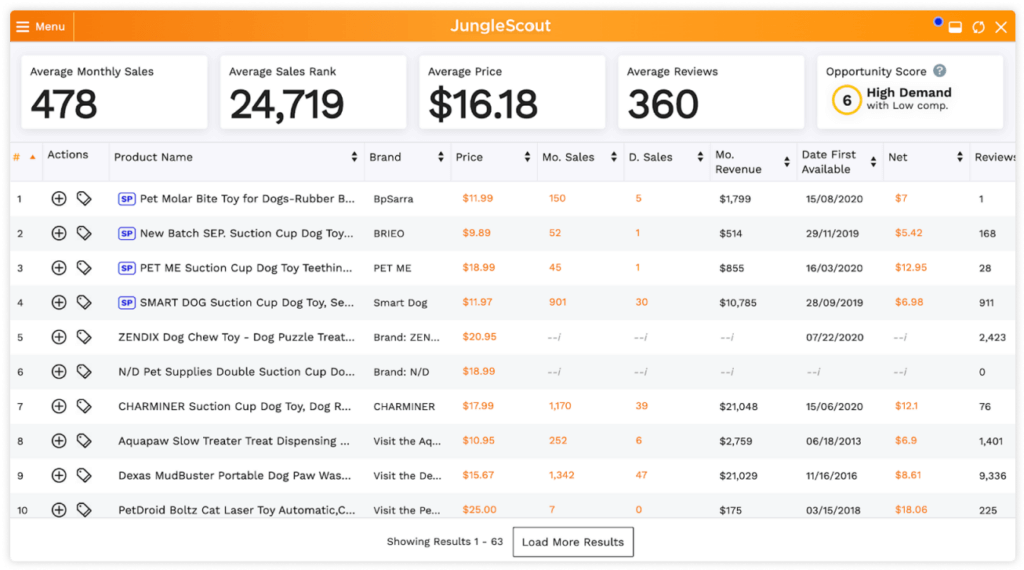The height and width of the screenshot is (570, 1024).
Task: Click Net value $18.06
Action: pos(911,510)
